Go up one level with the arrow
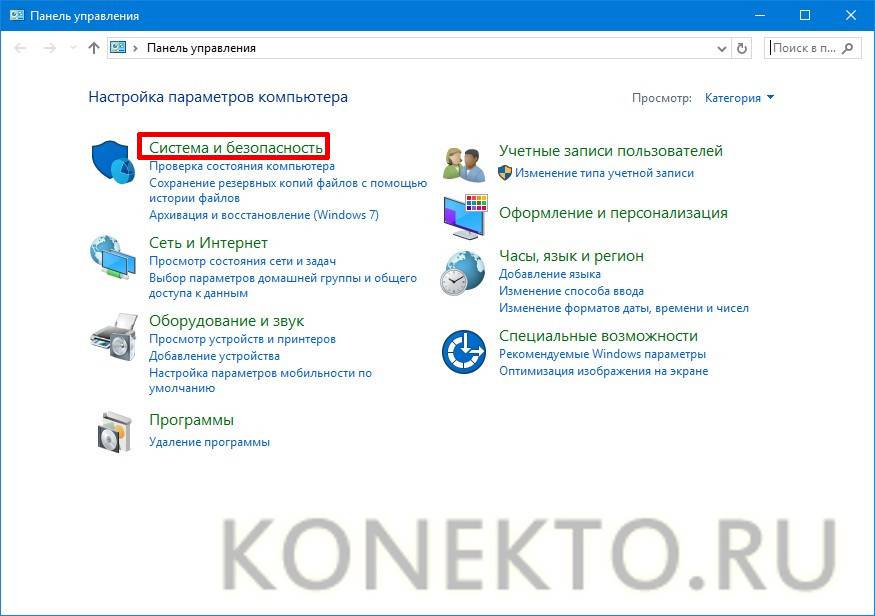 [94, 49]
